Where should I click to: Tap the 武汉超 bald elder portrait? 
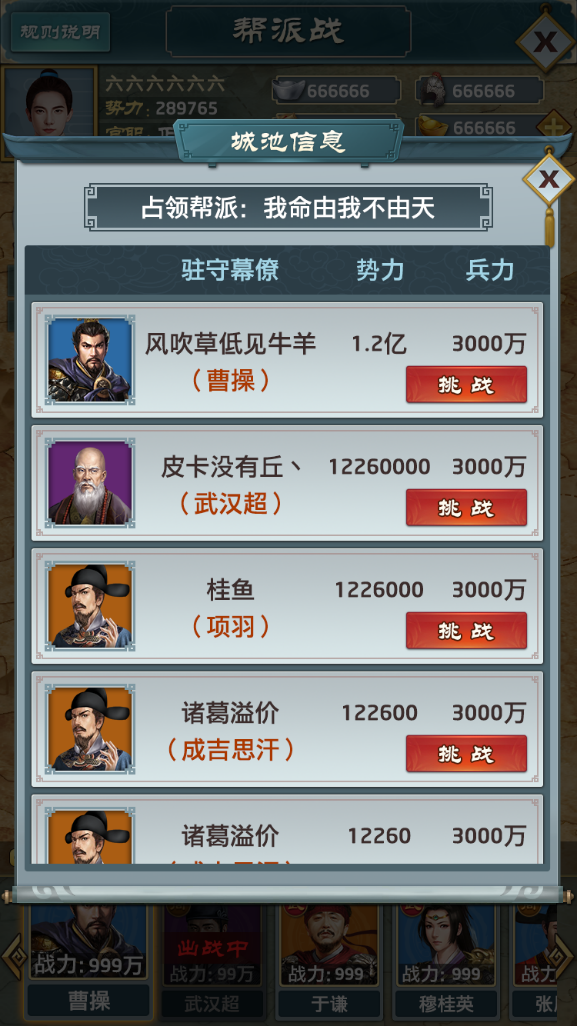point(90,482)
